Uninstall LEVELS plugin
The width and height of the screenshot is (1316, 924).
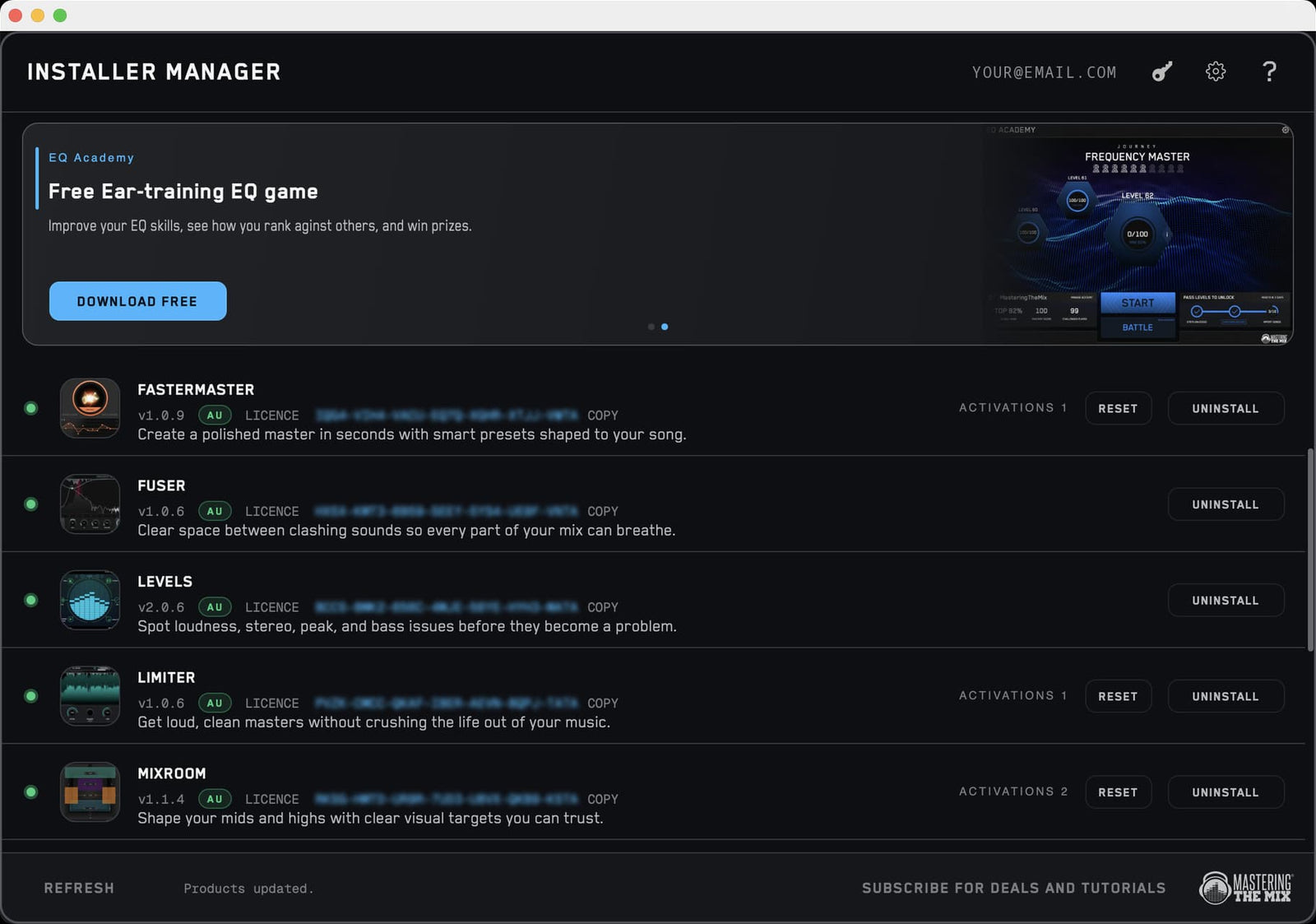tap(1226, 601)
